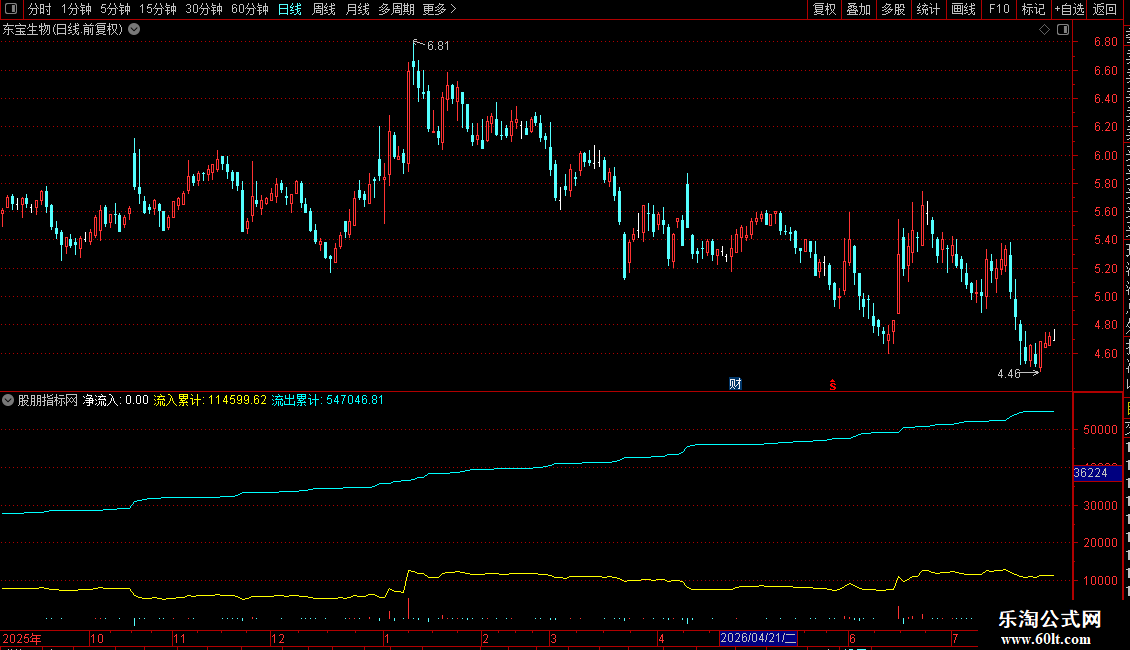Click the 叠加 overlay button
1130x650 pixels.
[858, 9]
